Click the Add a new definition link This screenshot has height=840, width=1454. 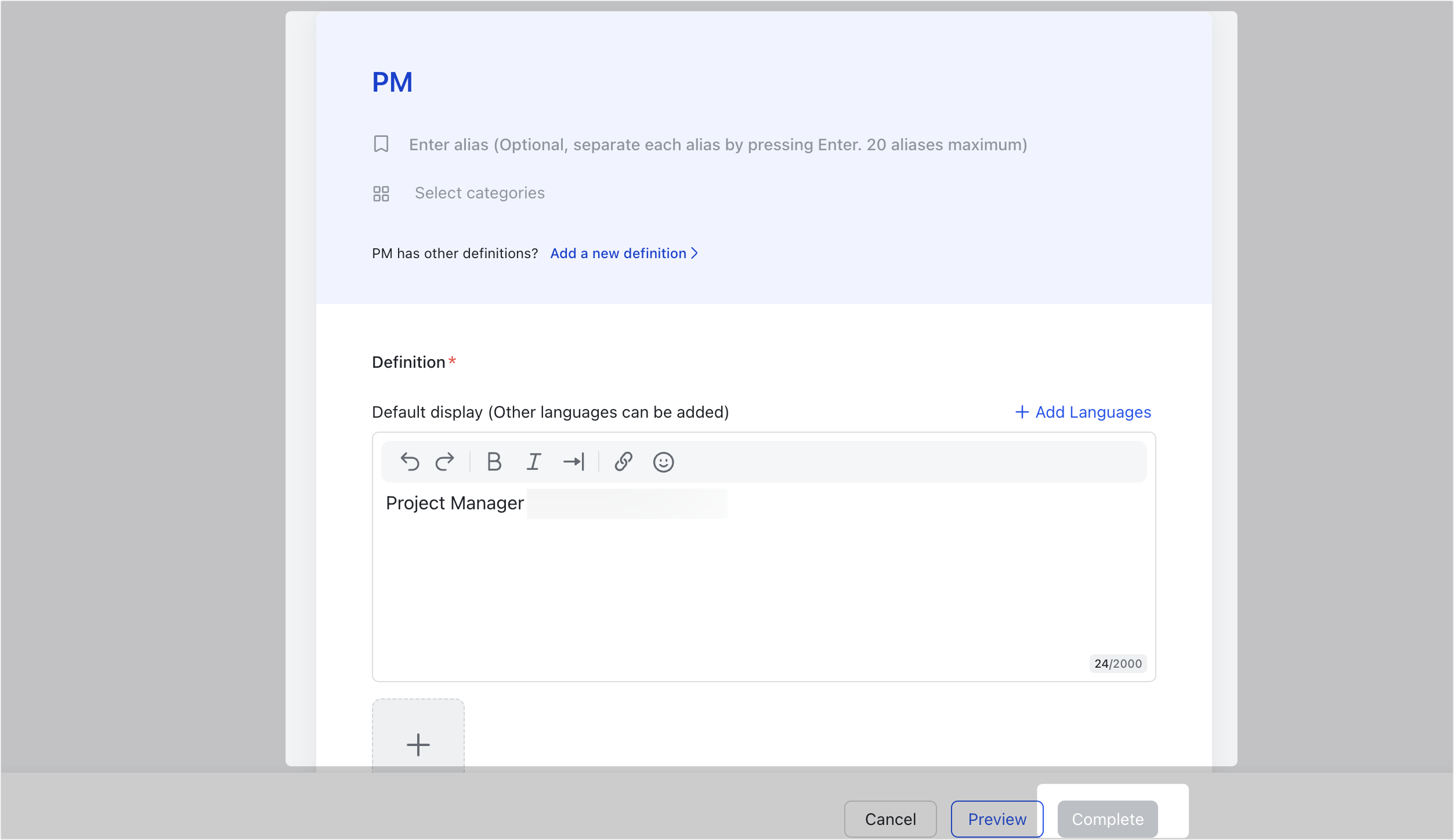[617, 254]
